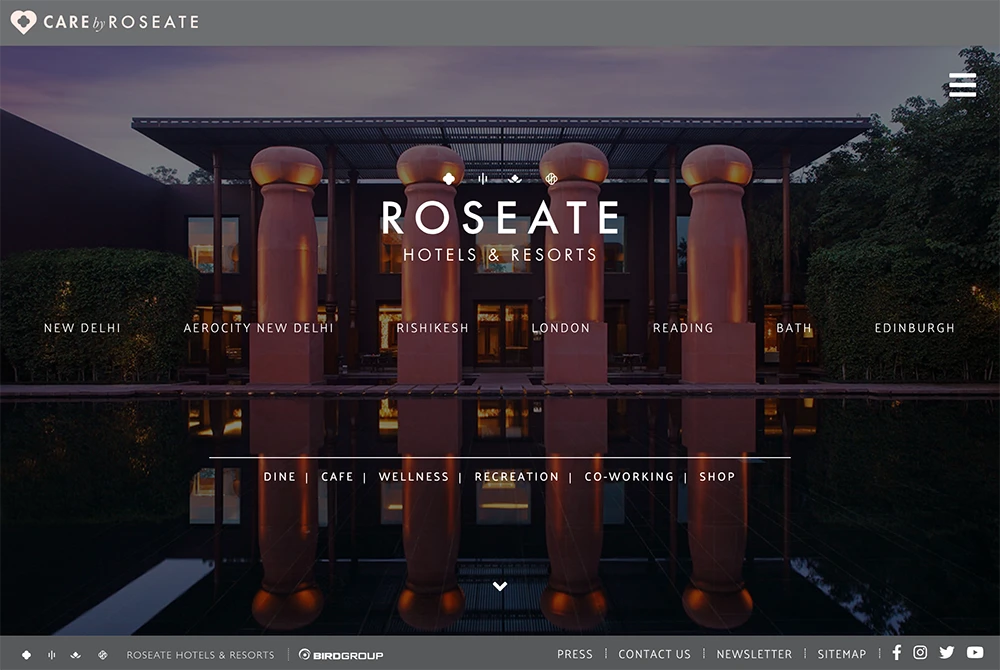Click the footer woven diamond brand icon
1000x670 pixels.
pyautogui.click(x=102, y=655)
